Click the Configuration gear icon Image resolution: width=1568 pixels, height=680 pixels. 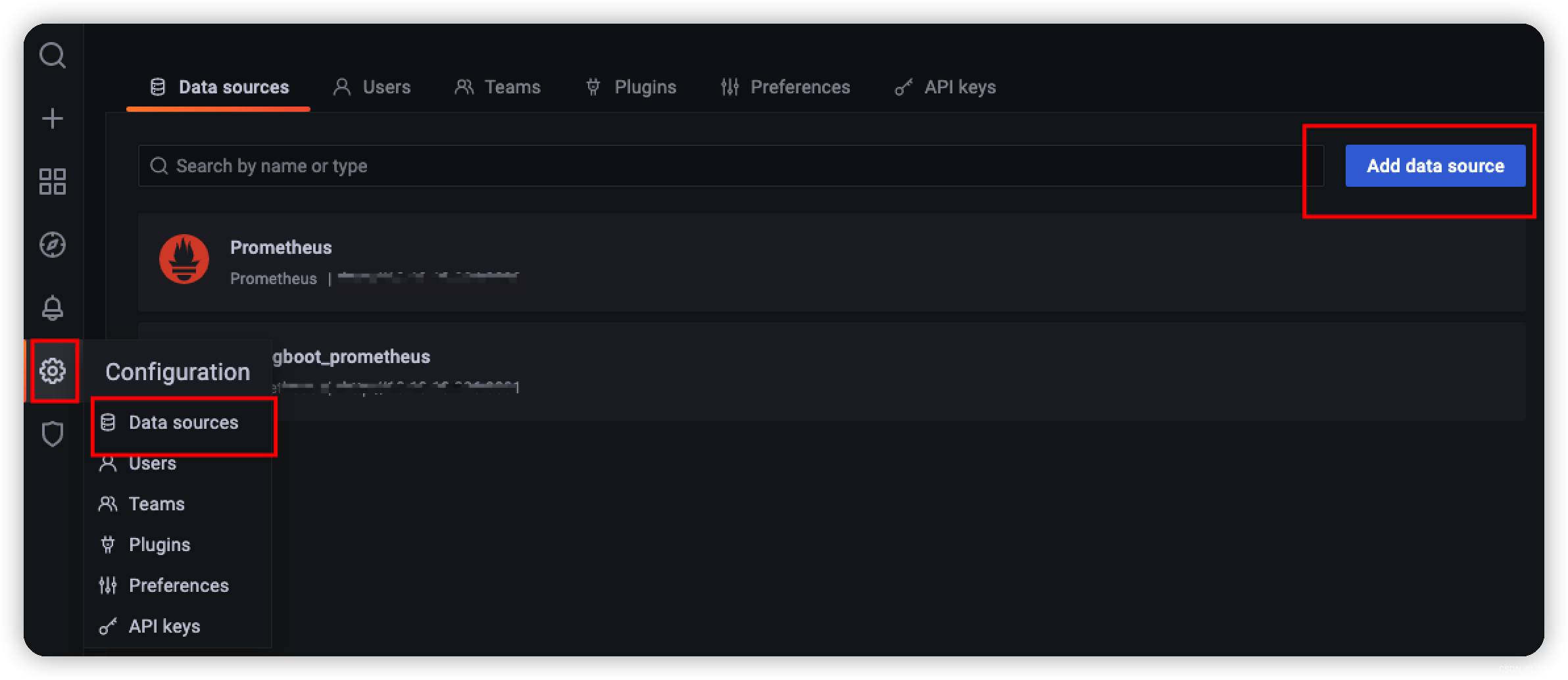click(x=53, y=371)
